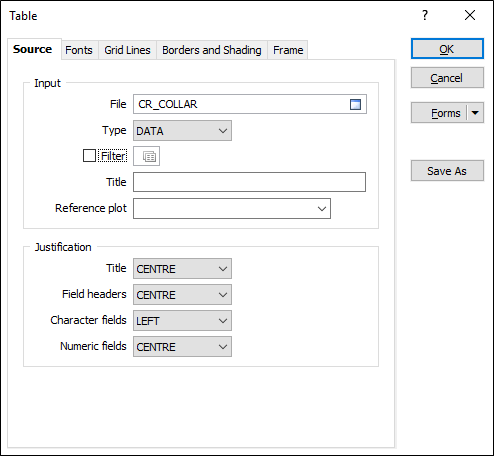Click the Save As button
494x456 pixels.
447,171
